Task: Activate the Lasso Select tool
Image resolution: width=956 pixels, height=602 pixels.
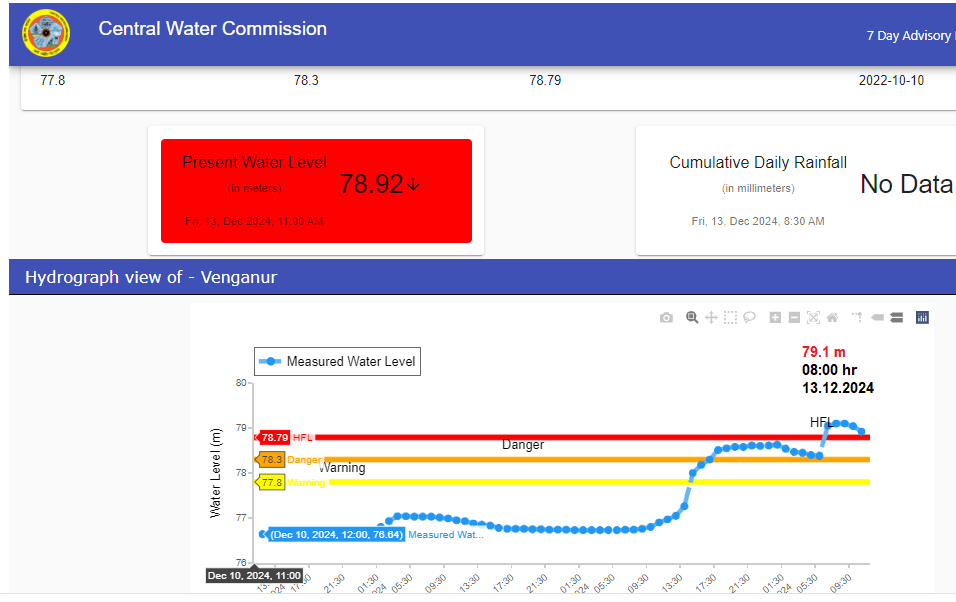Action: point(749,318)
